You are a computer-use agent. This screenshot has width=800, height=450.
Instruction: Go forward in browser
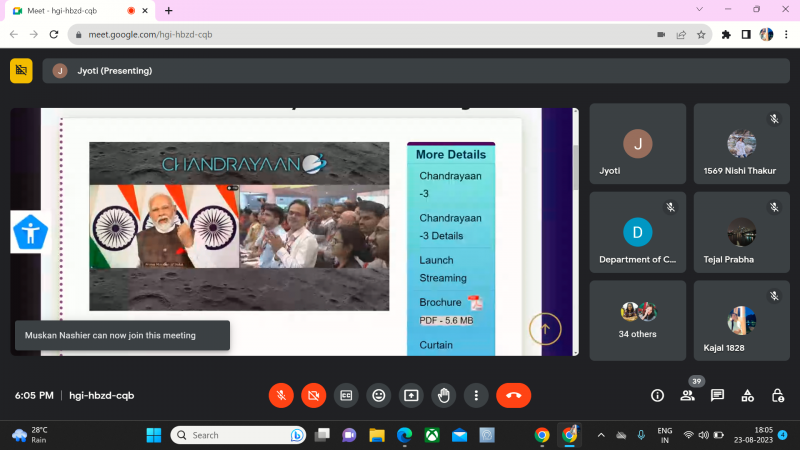(34, 35)
